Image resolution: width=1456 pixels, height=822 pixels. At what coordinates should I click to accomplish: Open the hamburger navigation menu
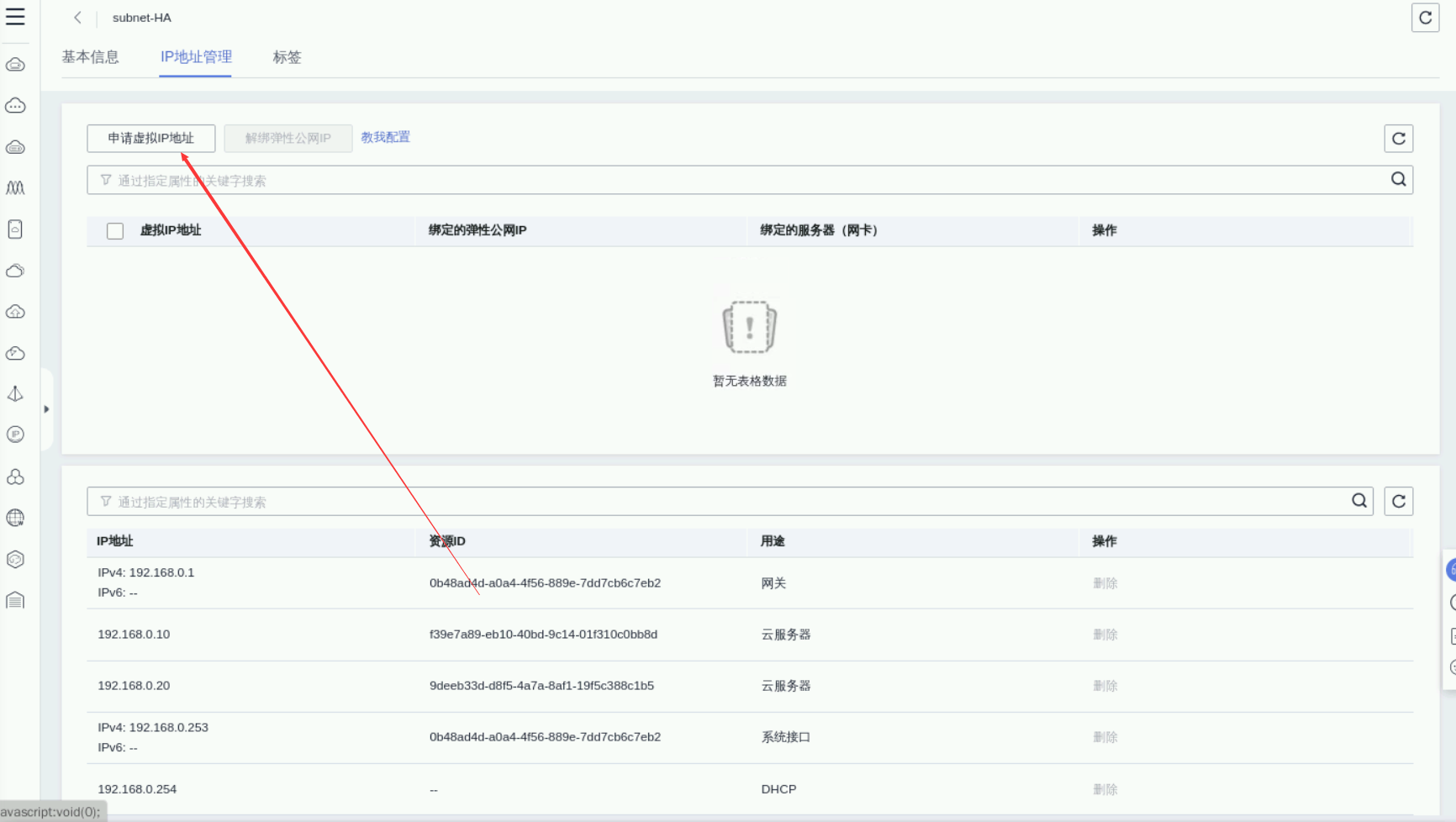point(15,17)
